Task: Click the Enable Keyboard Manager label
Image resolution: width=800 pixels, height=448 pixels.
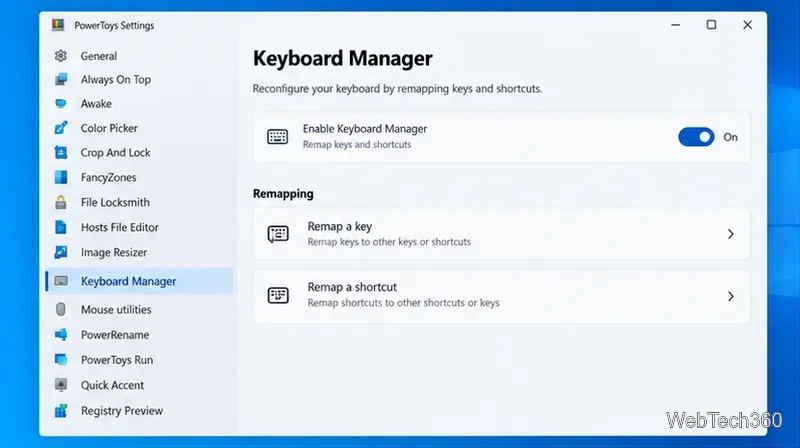Action: (x=365, y=129)
